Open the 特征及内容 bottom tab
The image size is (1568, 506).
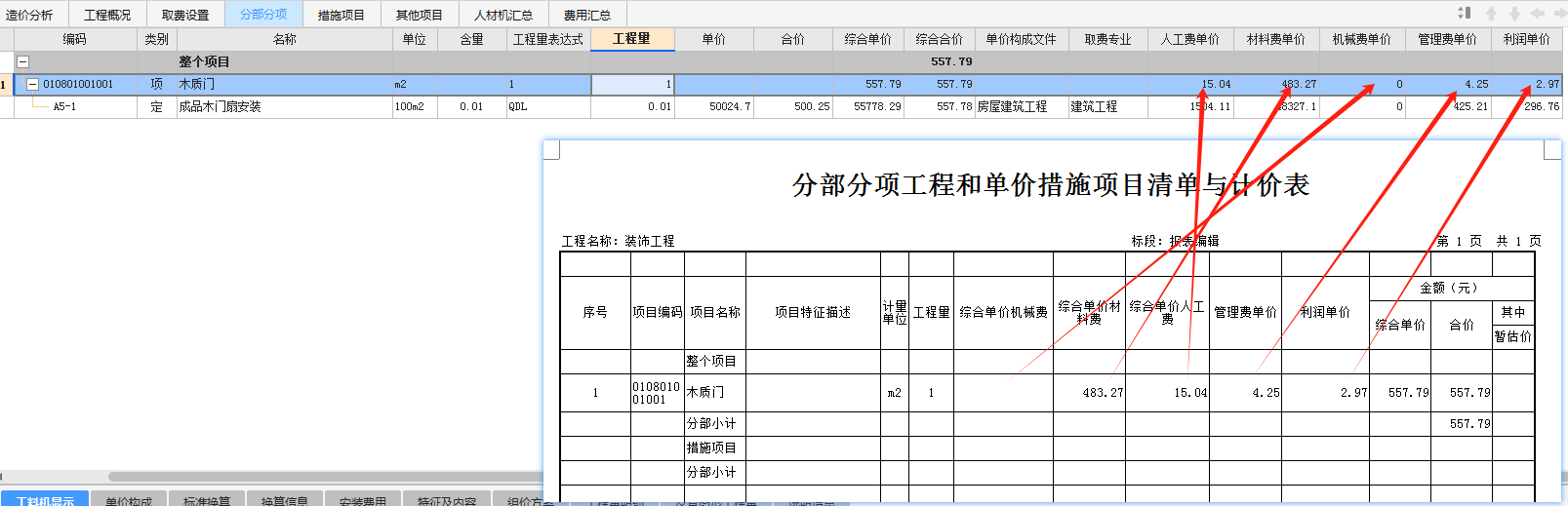click(447, 499)
